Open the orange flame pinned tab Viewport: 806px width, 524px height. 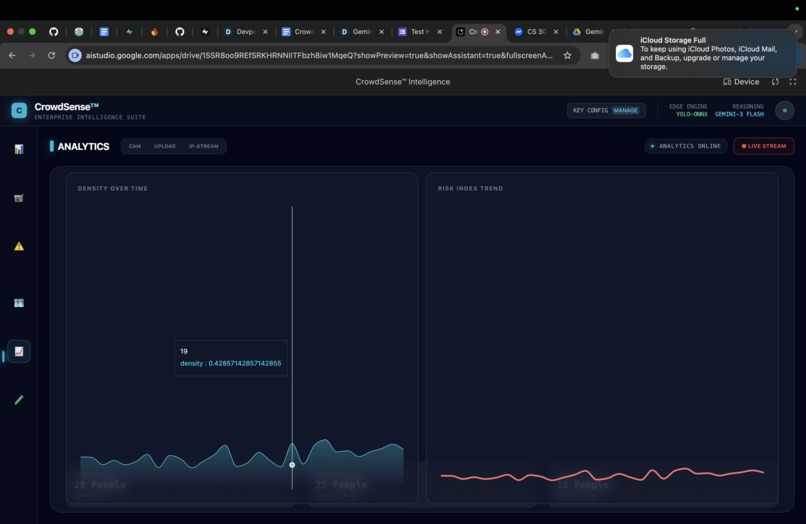click(x=154, y=32)
